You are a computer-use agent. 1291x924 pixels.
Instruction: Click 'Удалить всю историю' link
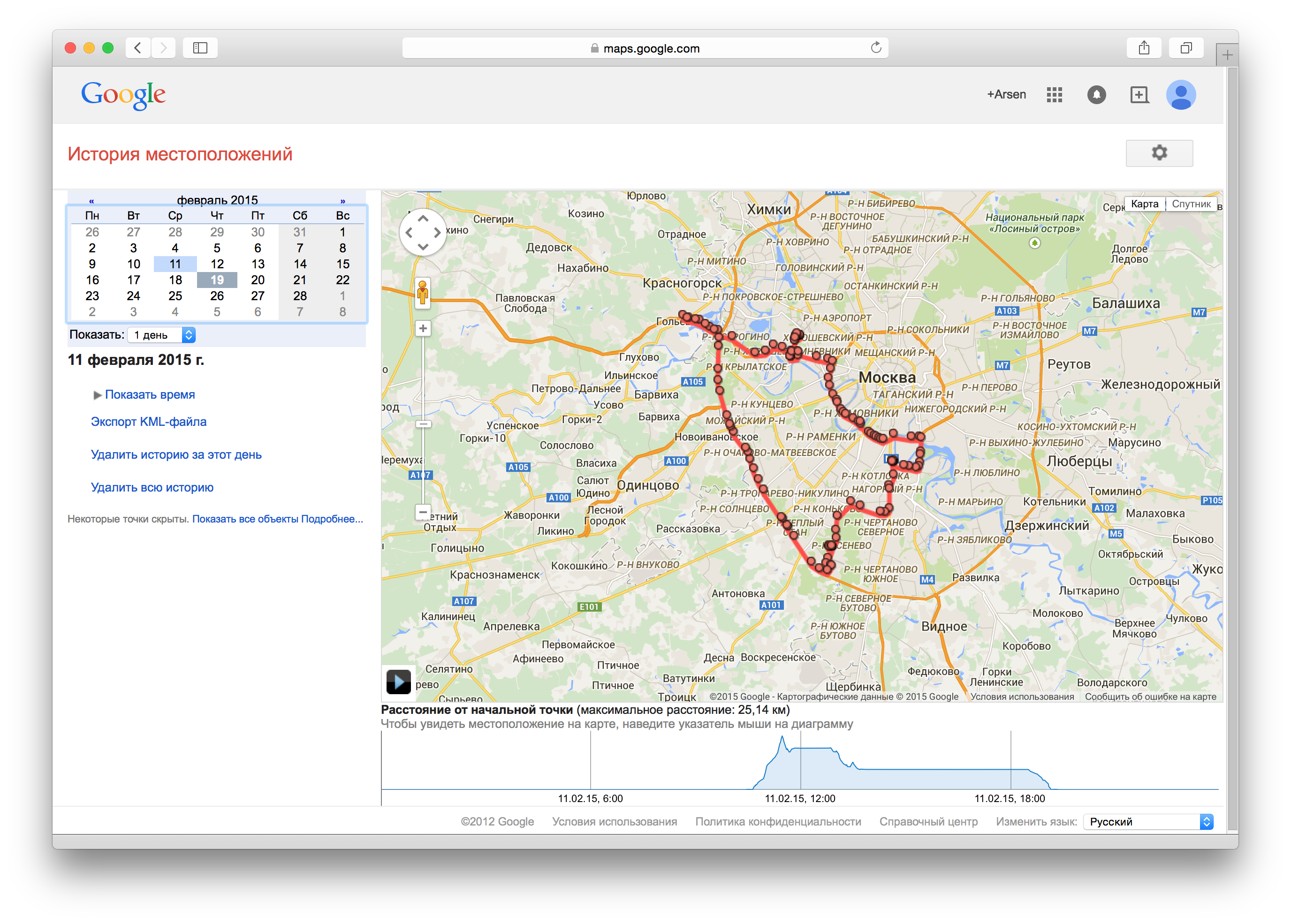(x=152, y=488)
